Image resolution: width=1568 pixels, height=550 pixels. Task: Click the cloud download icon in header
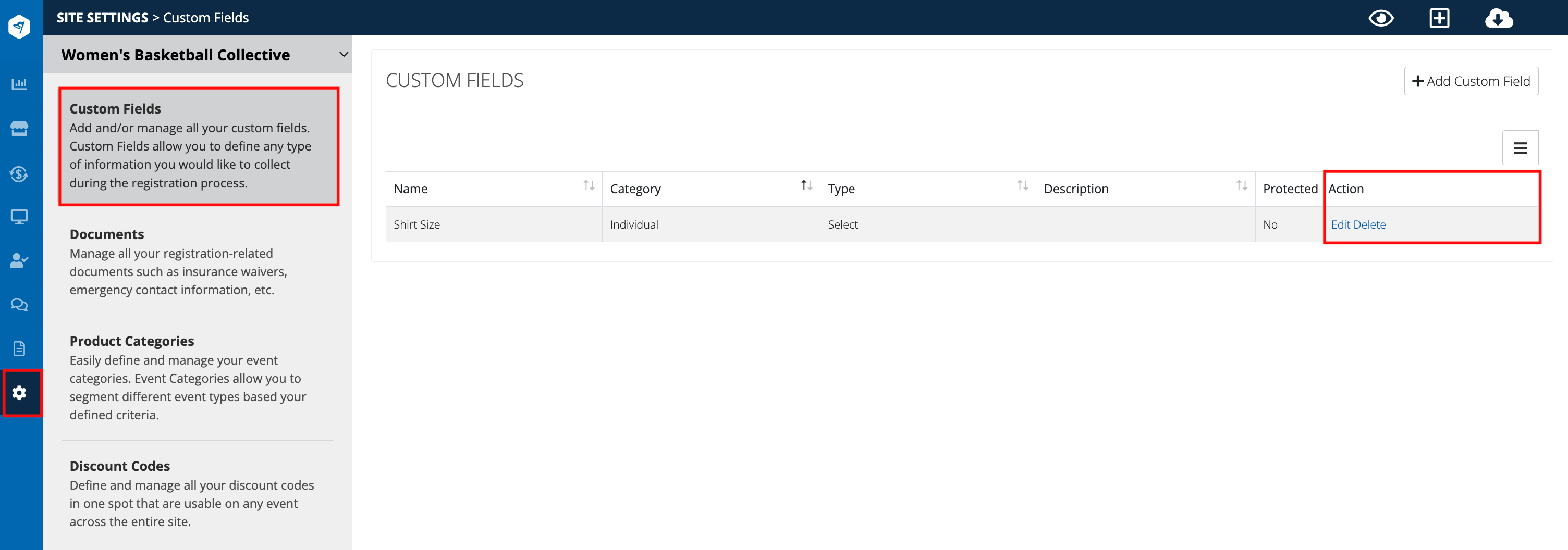(x=1499, y=18)
